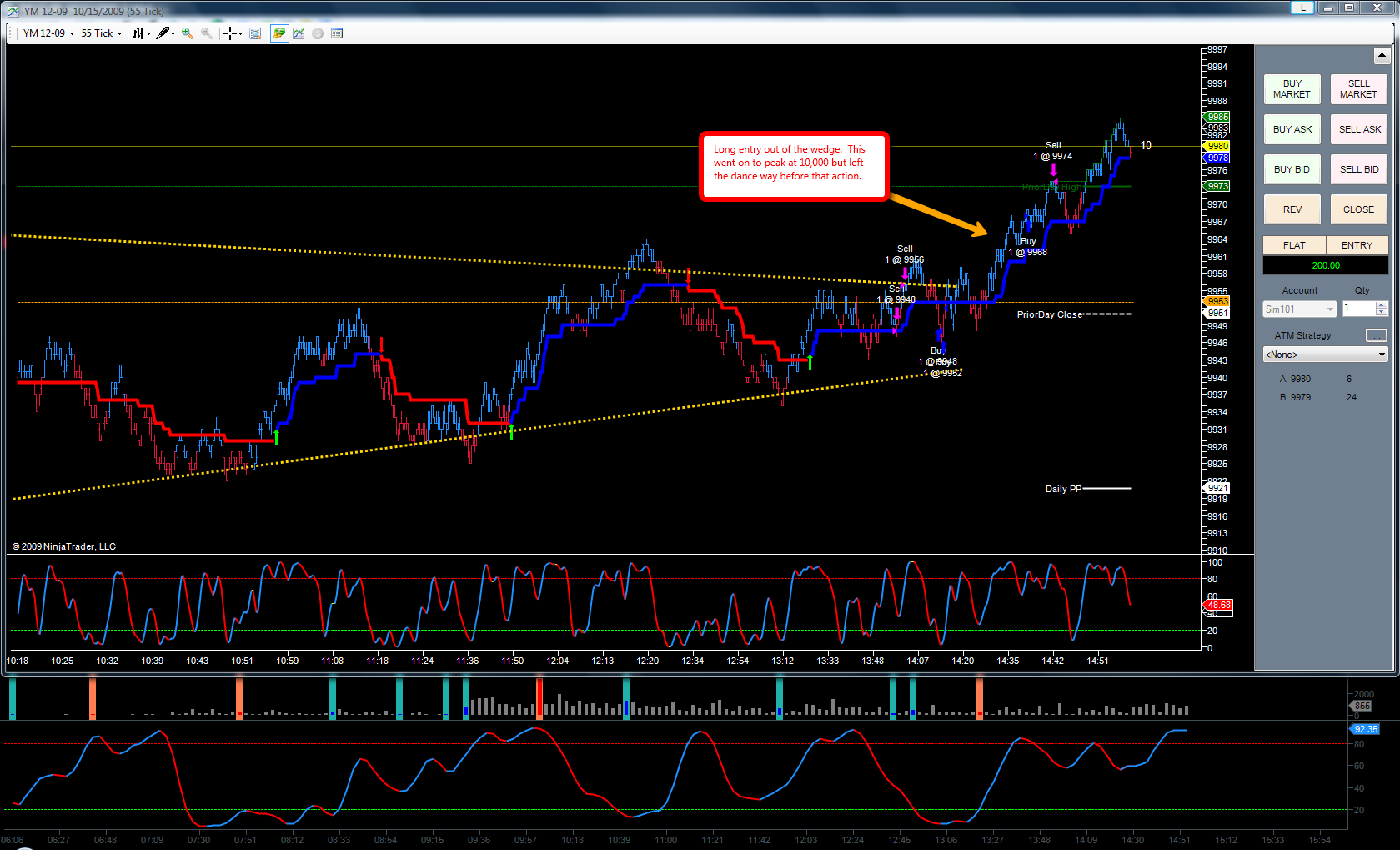1400x850 pixels.
Task: Click the SELL BID button
Action: point(1358,169)
